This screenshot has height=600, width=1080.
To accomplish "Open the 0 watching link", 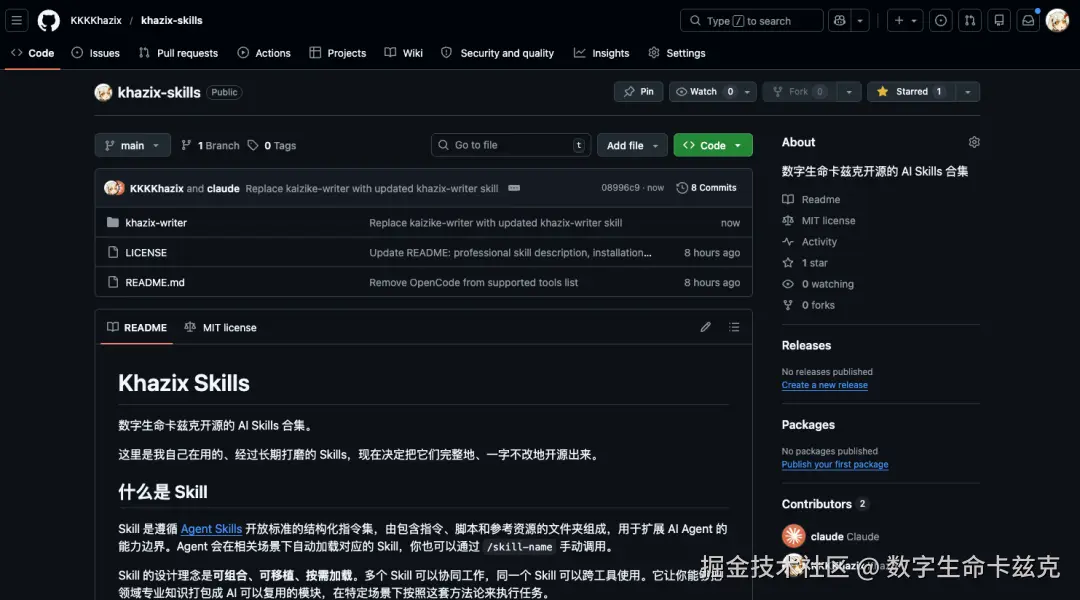I will (x=818, y=284).
